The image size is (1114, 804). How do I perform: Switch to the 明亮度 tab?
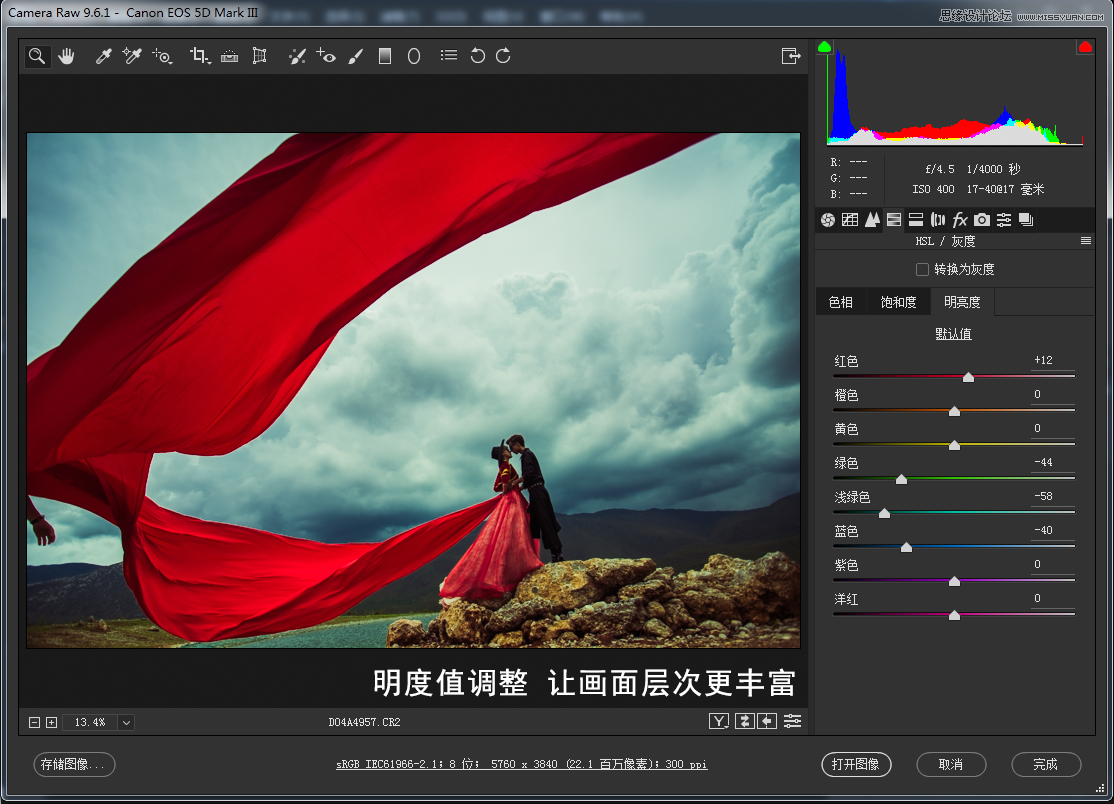962,303
